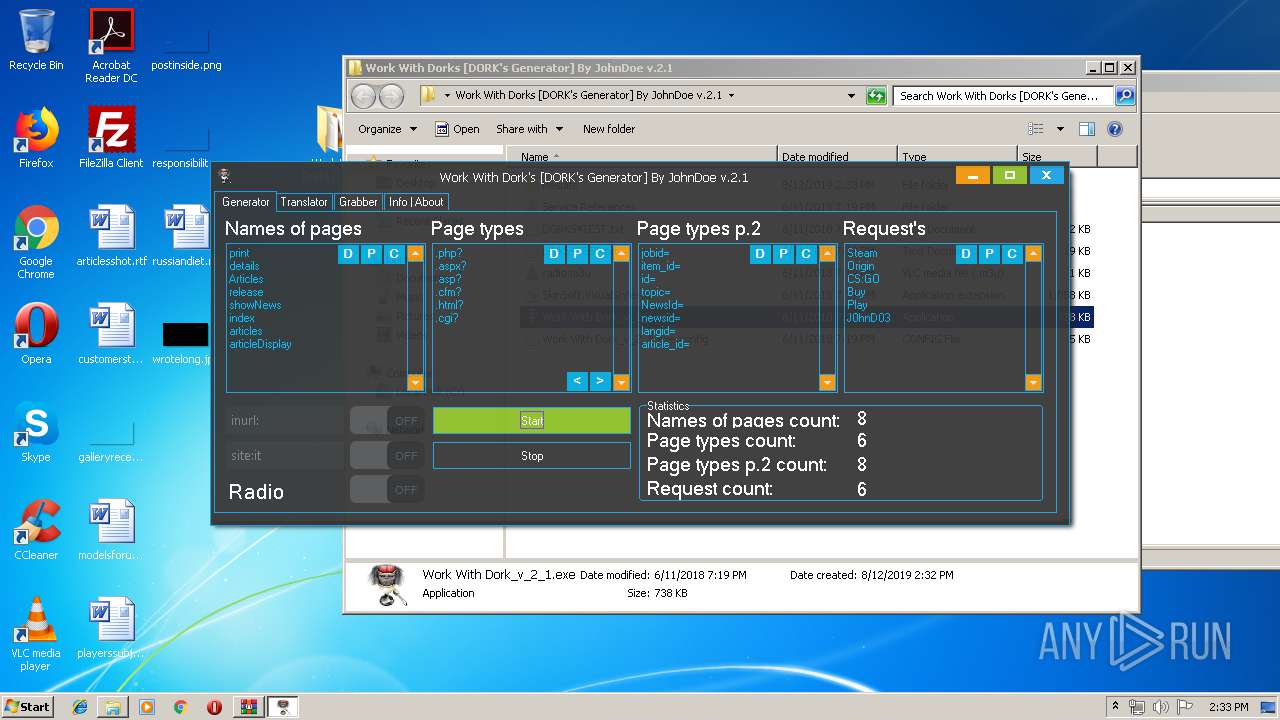Click down arrow of Names of pages list

click(x=415, y=382)
